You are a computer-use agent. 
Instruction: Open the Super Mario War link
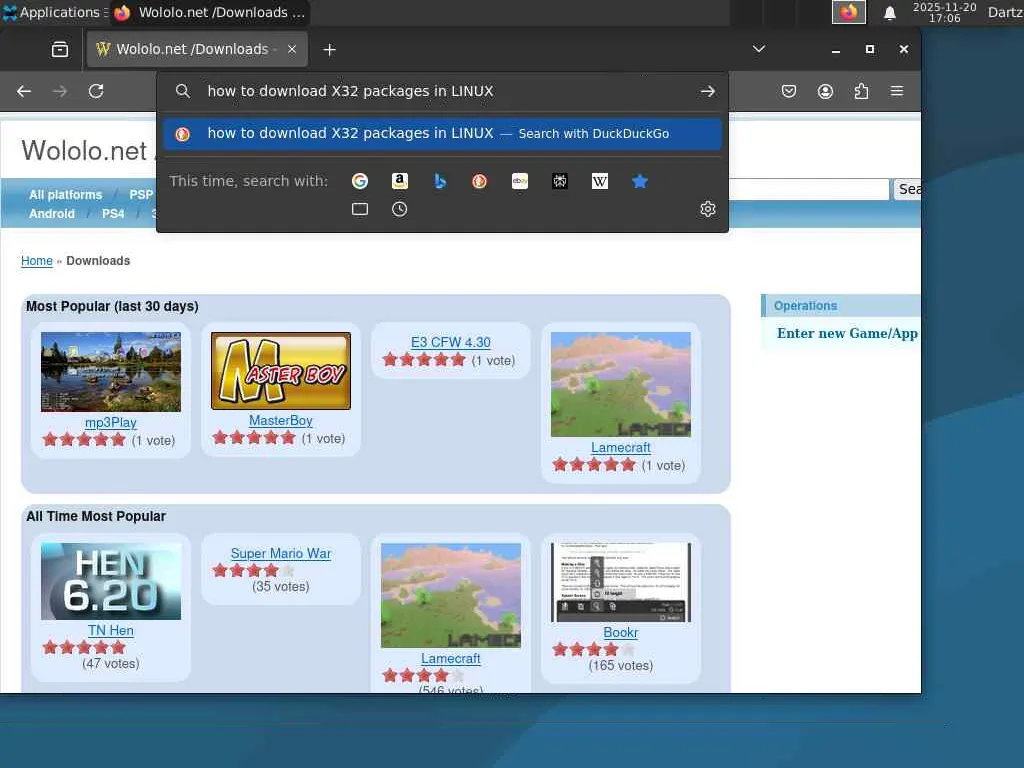(281, 553)
